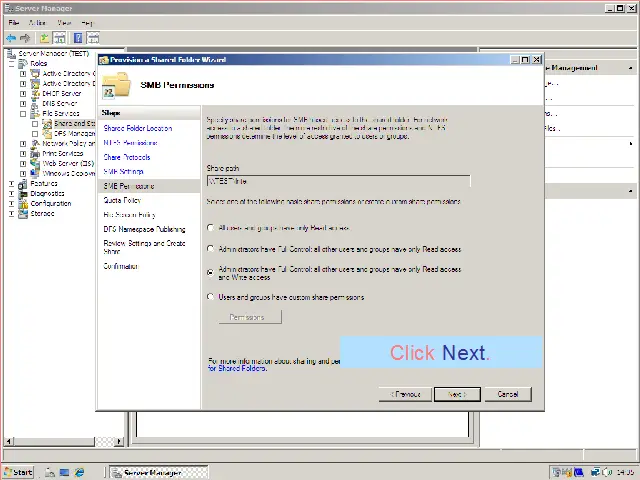Click the Forward arrow toolbar icon

[x=25, y=38]
